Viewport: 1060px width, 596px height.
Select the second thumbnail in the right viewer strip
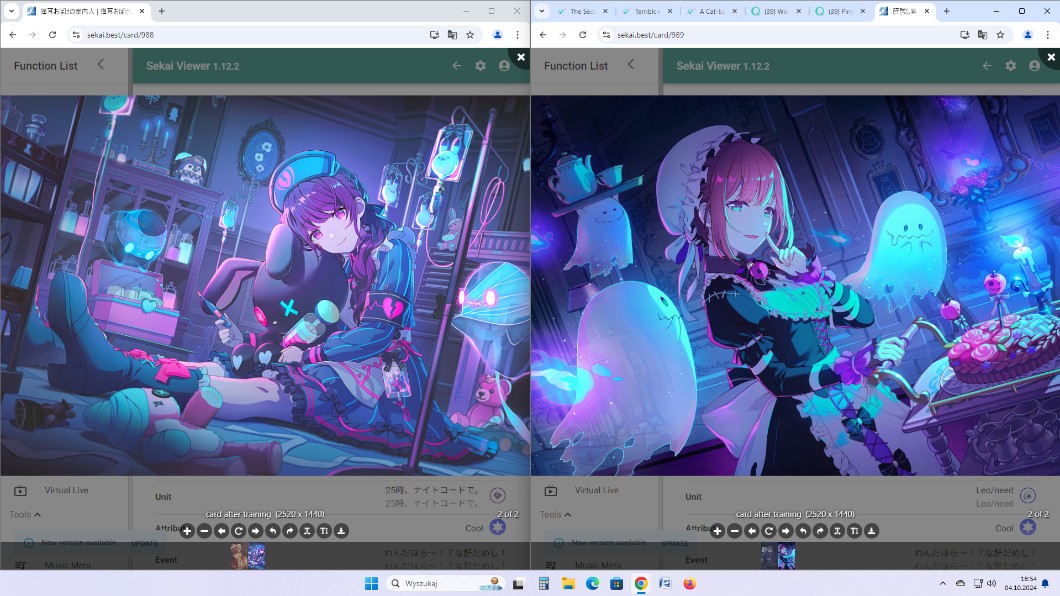pyautogui.click(x=787, y=556)
